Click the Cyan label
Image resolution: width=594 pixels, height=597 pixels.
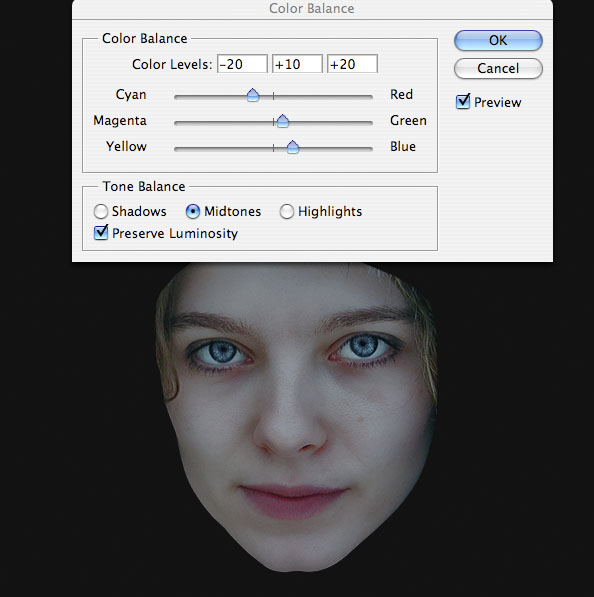(131, 95)
